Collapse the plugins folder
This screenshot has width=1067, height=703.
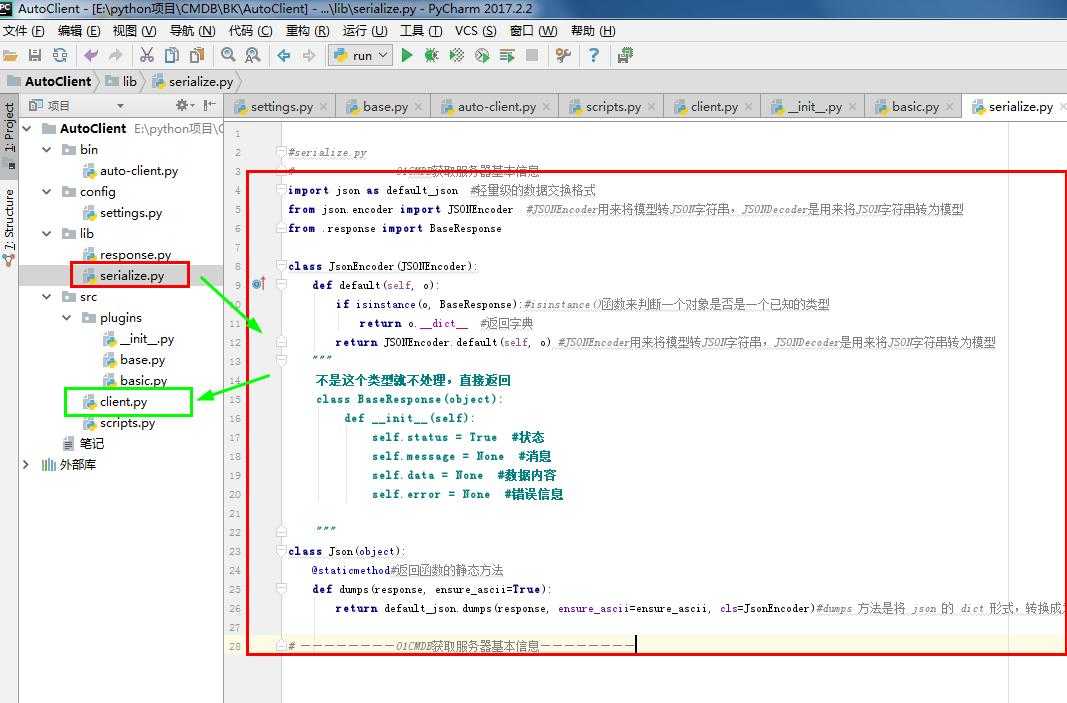(x=67, y=318)
